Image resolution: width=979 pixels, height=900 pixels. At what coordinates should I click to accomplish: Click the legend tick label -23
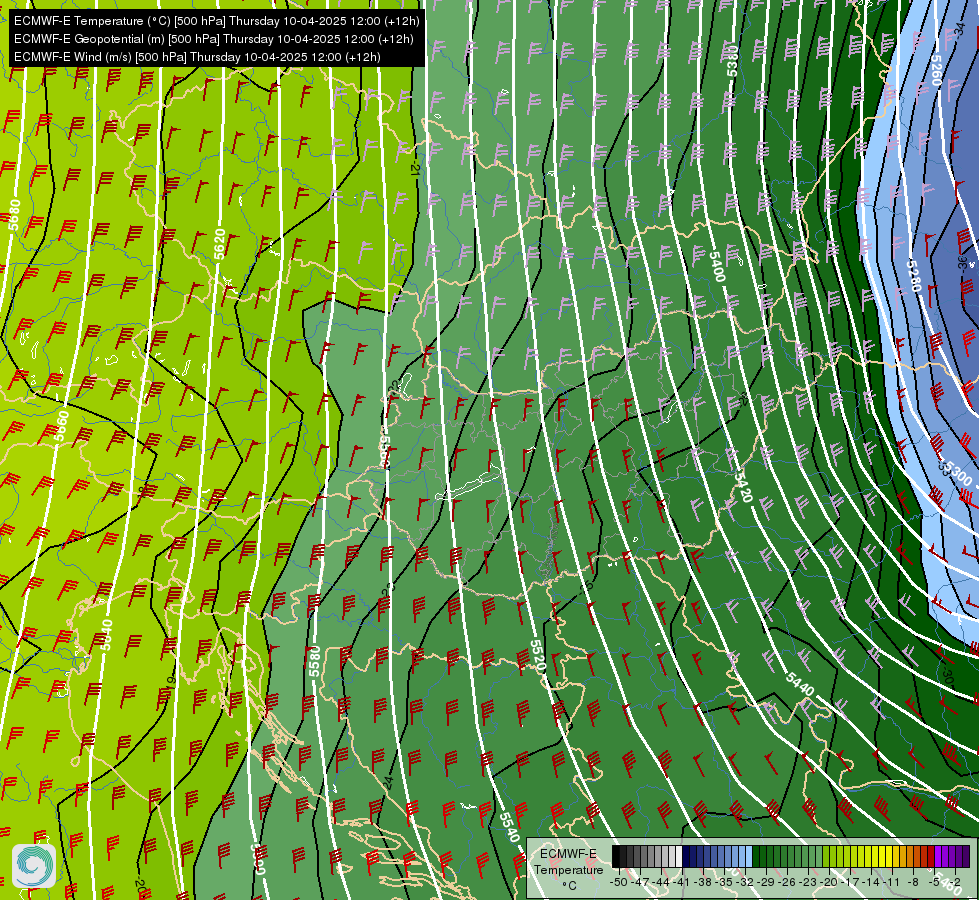coord(809,882)
